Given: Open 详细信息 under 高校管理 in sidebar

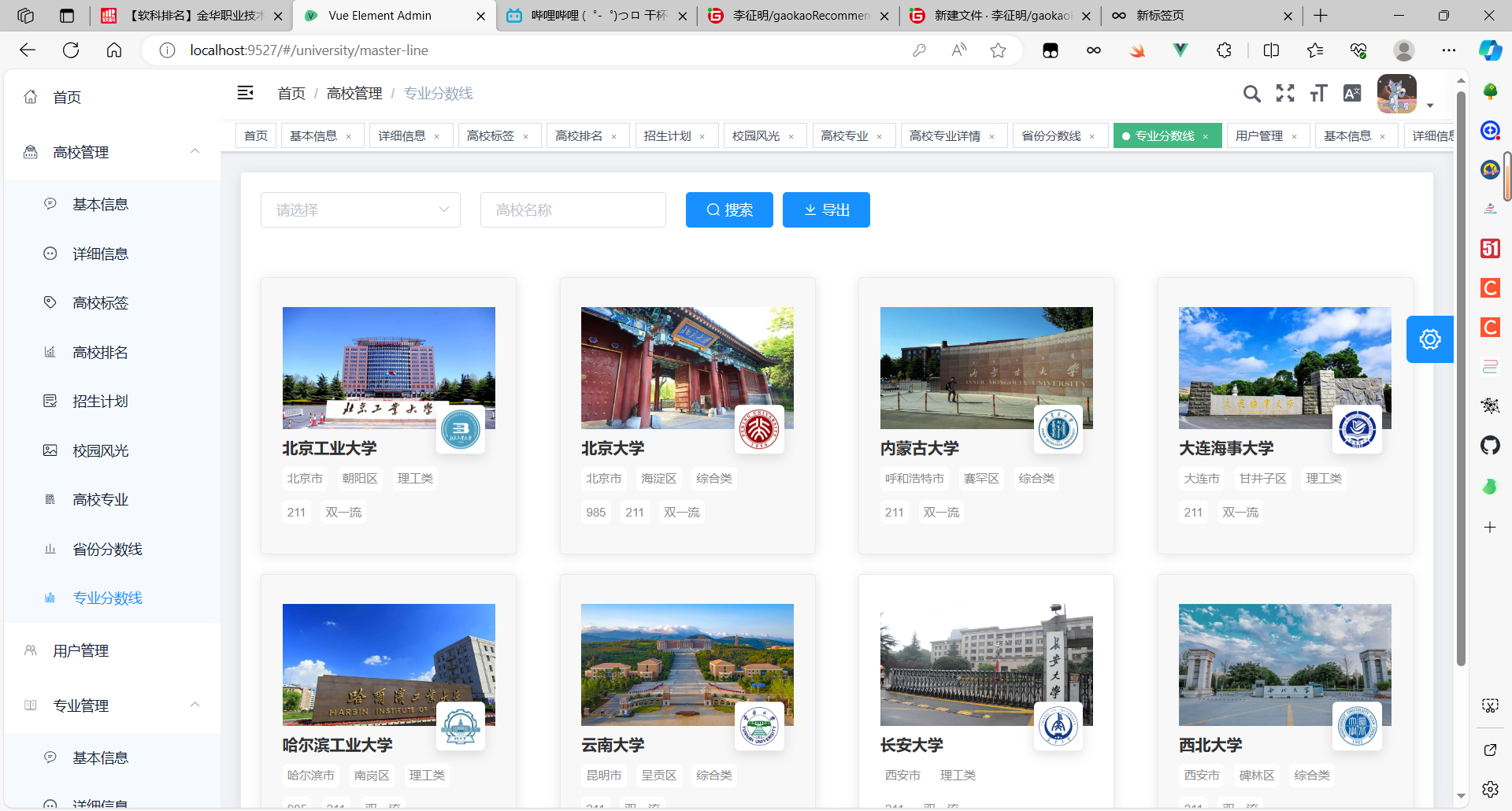Looking at the screenshot, I should pos(112,254).
